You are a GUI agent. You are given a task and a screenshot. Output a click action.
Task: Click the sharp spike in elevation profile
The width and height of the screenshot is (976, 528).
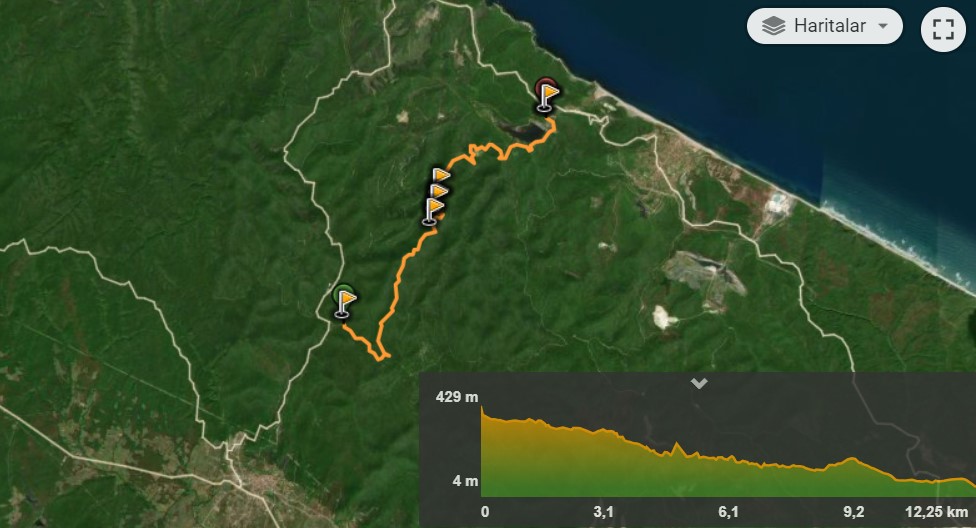(677, 445)
